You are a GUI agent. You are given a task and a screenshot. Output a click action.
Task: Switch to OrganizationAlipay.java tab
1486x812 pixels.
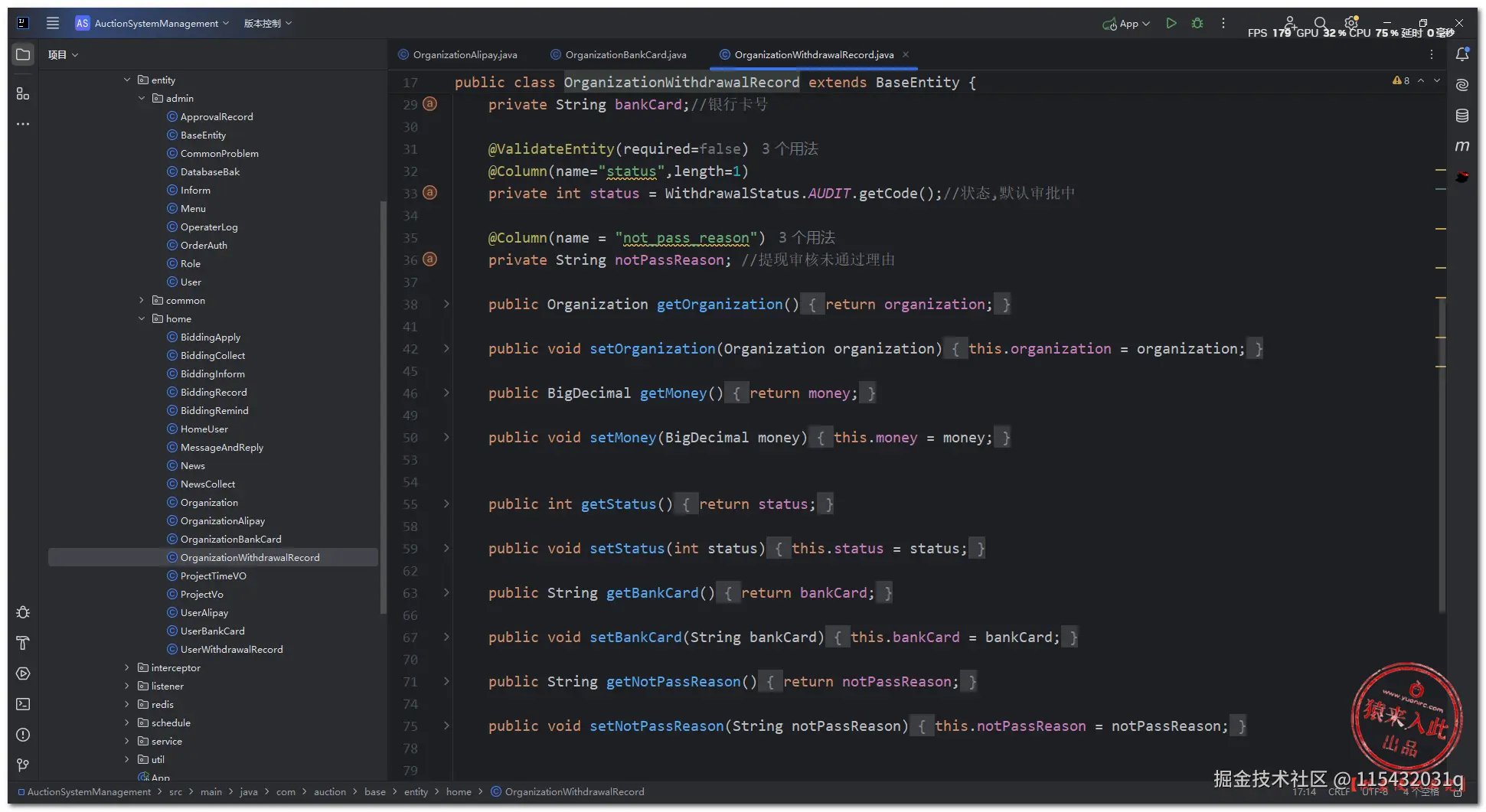[x=458, y=54]
